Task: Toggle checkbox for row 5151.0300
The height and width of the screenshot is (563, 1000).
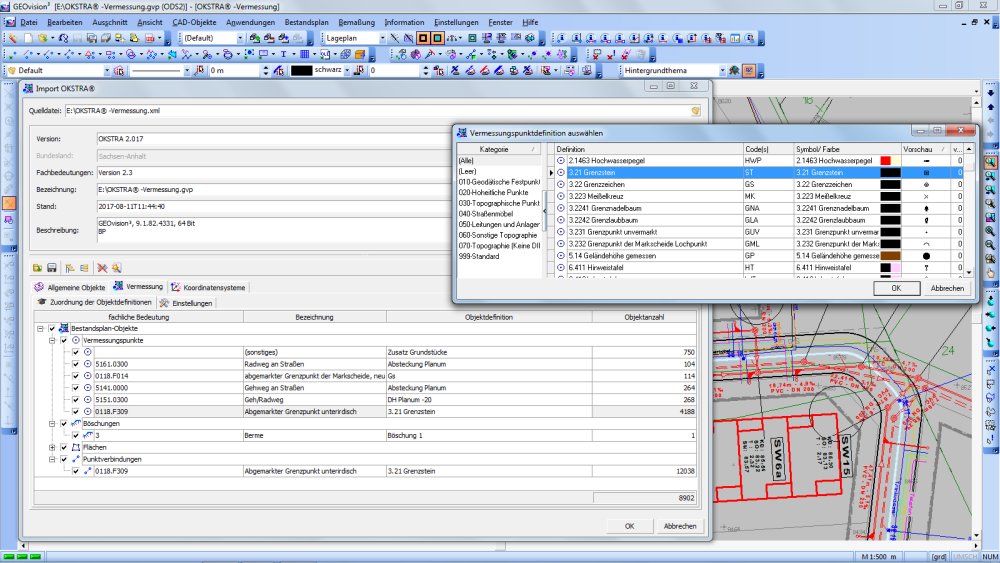Action: pos(76,400)
